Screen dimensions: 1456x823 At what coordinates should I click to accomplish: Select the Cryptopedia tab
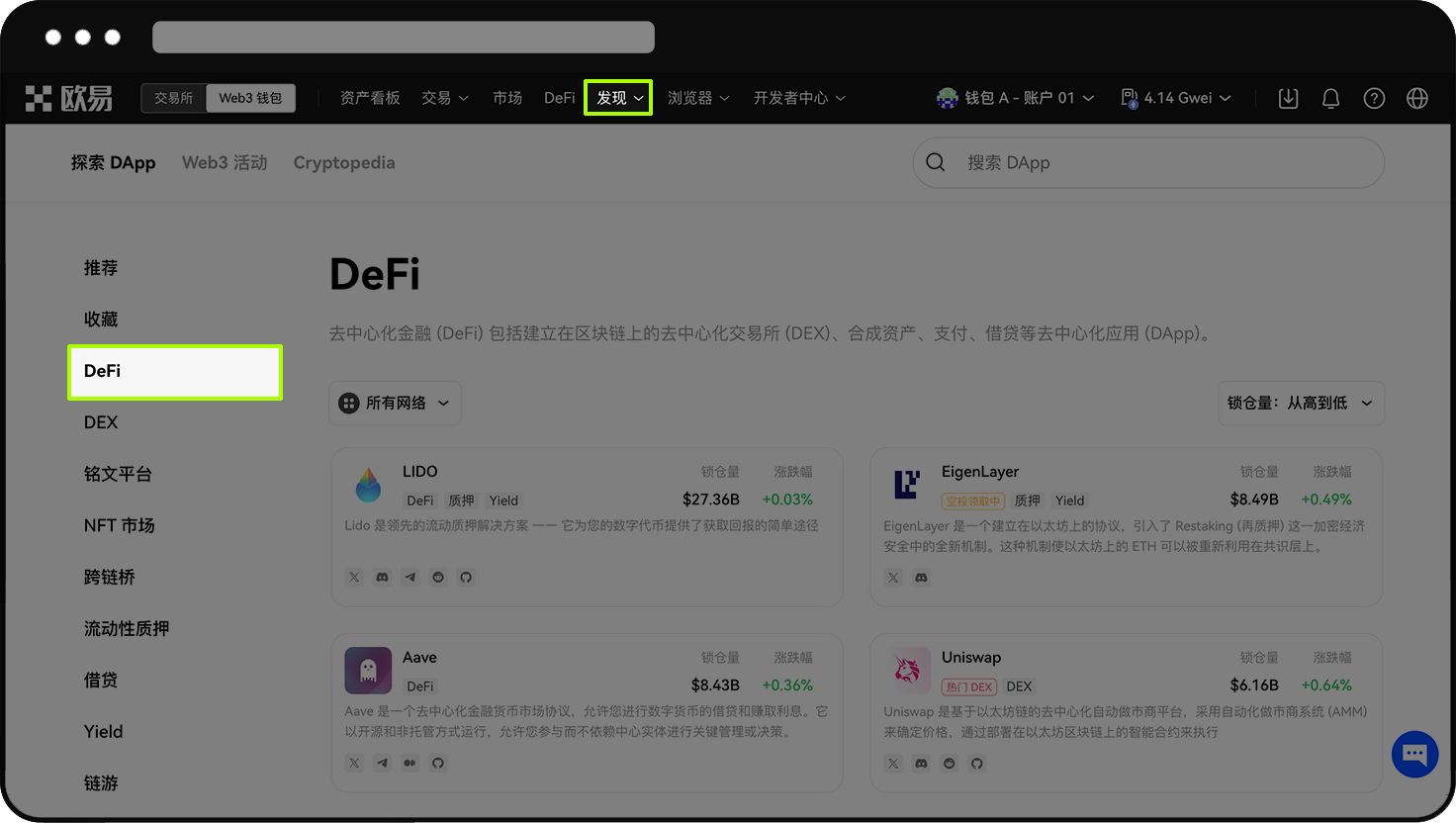tap(344, 162)
